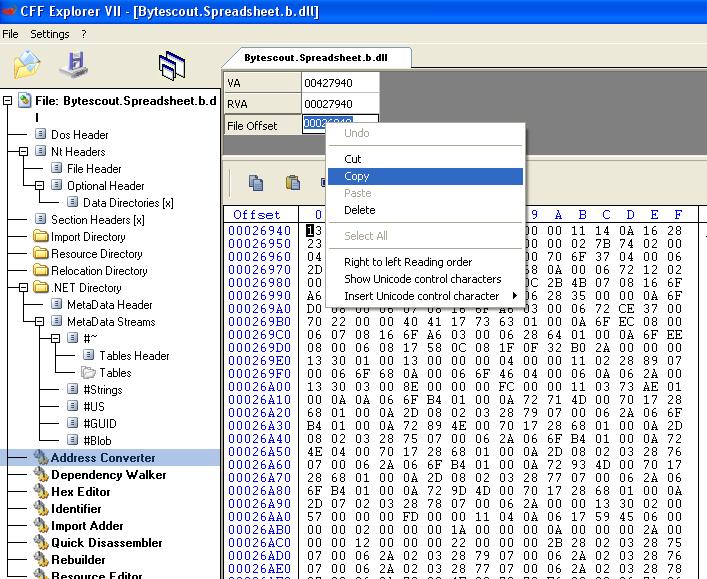Collapse the Optional Header tree node

point(40,185)
